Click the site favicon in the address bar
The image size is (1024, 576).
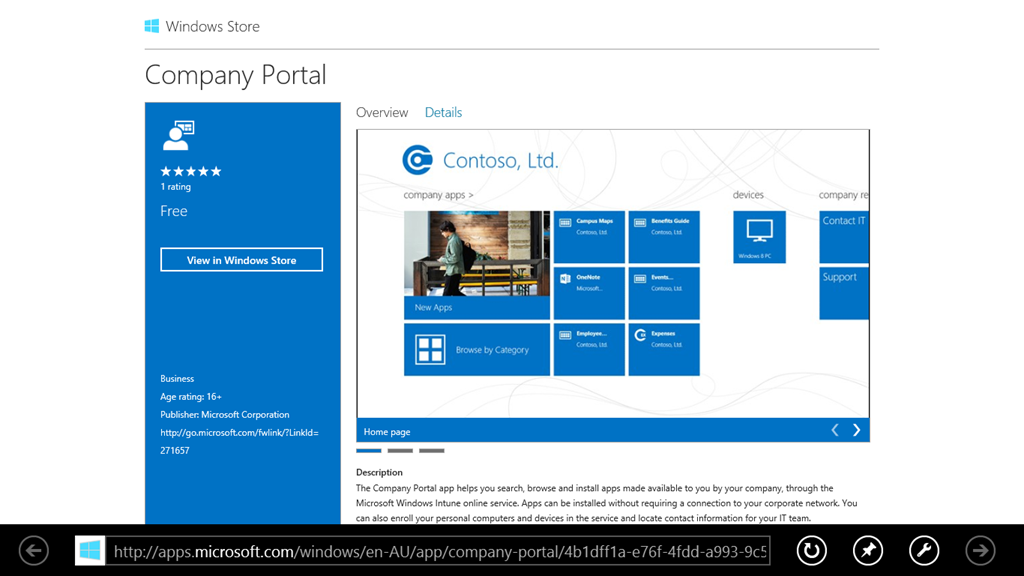(91, 551)
